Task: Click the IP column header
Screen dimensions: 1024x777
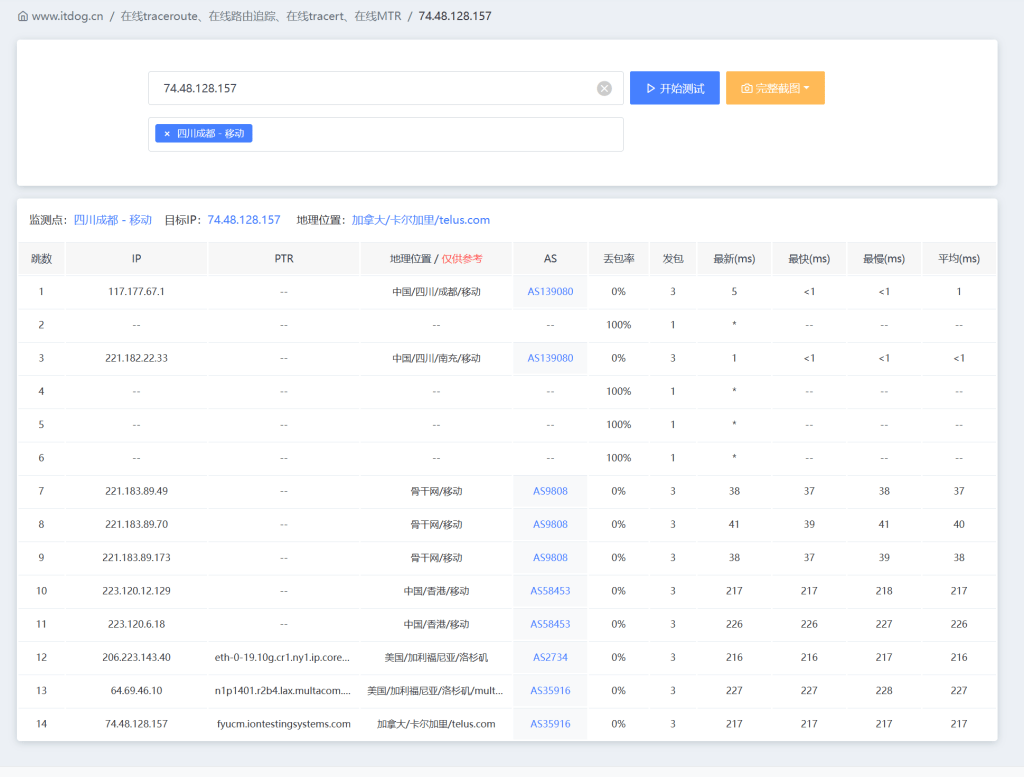Action: (x=136, y=259)
